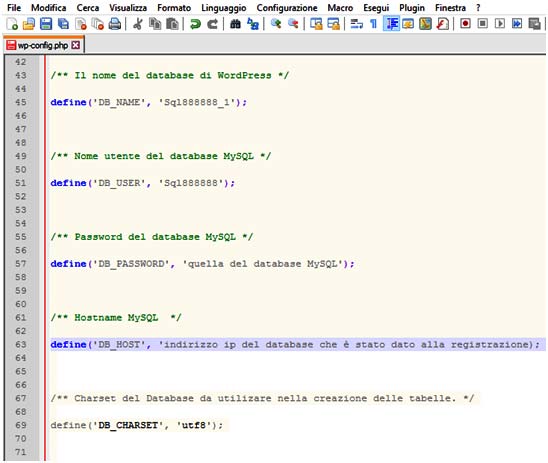Start macro recording with red dot icon
Image resolution: width=548 pixels, height=463 pixels.
point(465,24)
